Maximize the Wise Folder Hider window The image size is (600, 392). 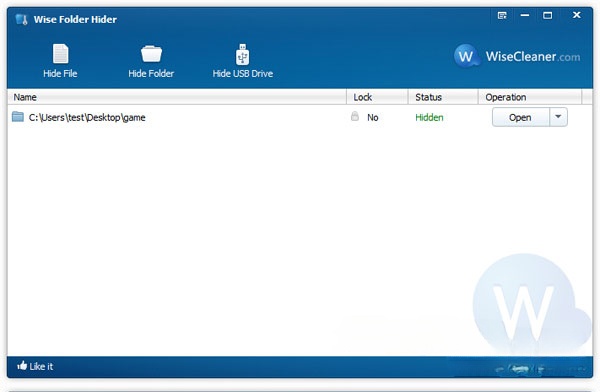[x=548, y=15]
